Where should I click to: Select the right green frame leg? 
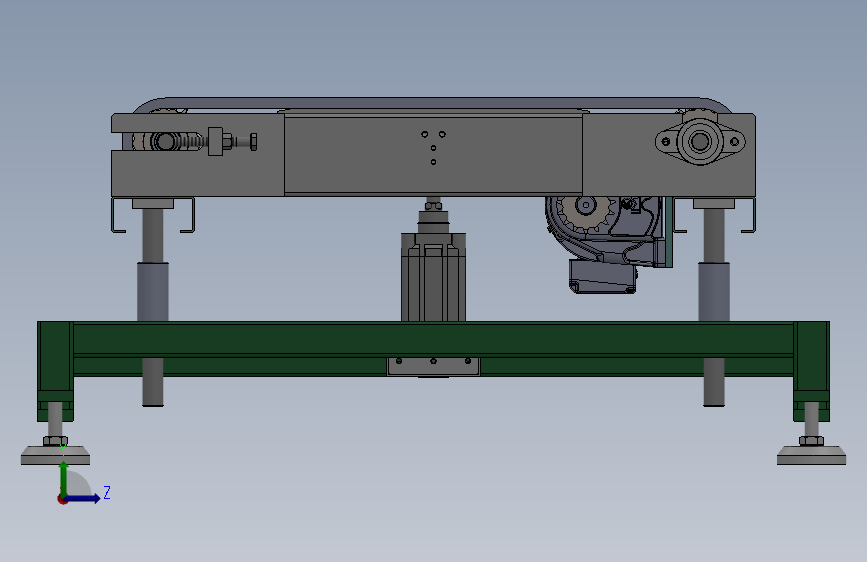[x=811, y=371]
